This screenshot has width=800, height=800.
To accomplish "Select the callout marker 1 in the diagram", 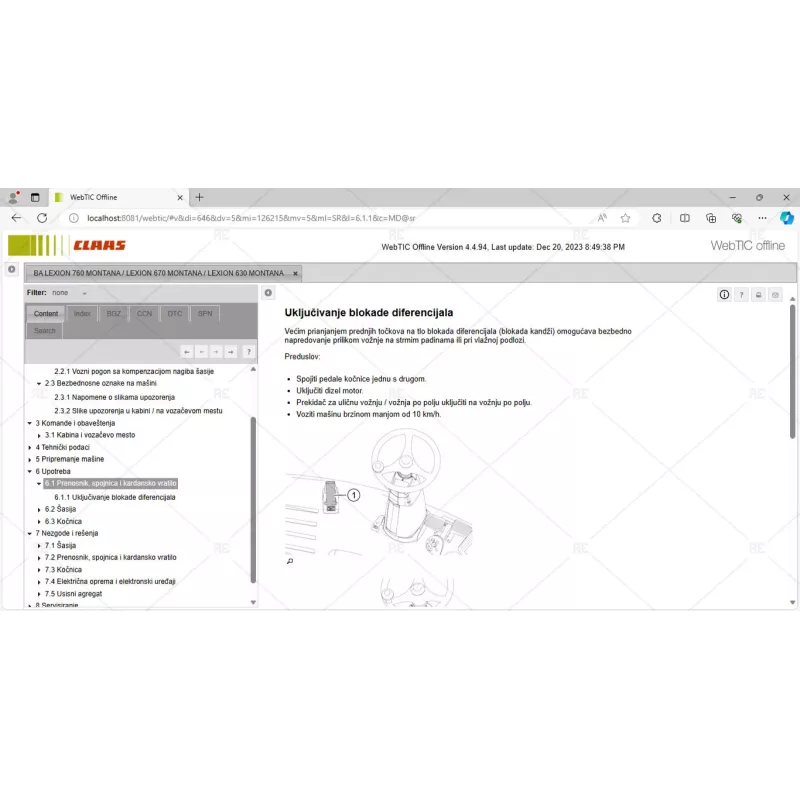I will pos(355,494).
